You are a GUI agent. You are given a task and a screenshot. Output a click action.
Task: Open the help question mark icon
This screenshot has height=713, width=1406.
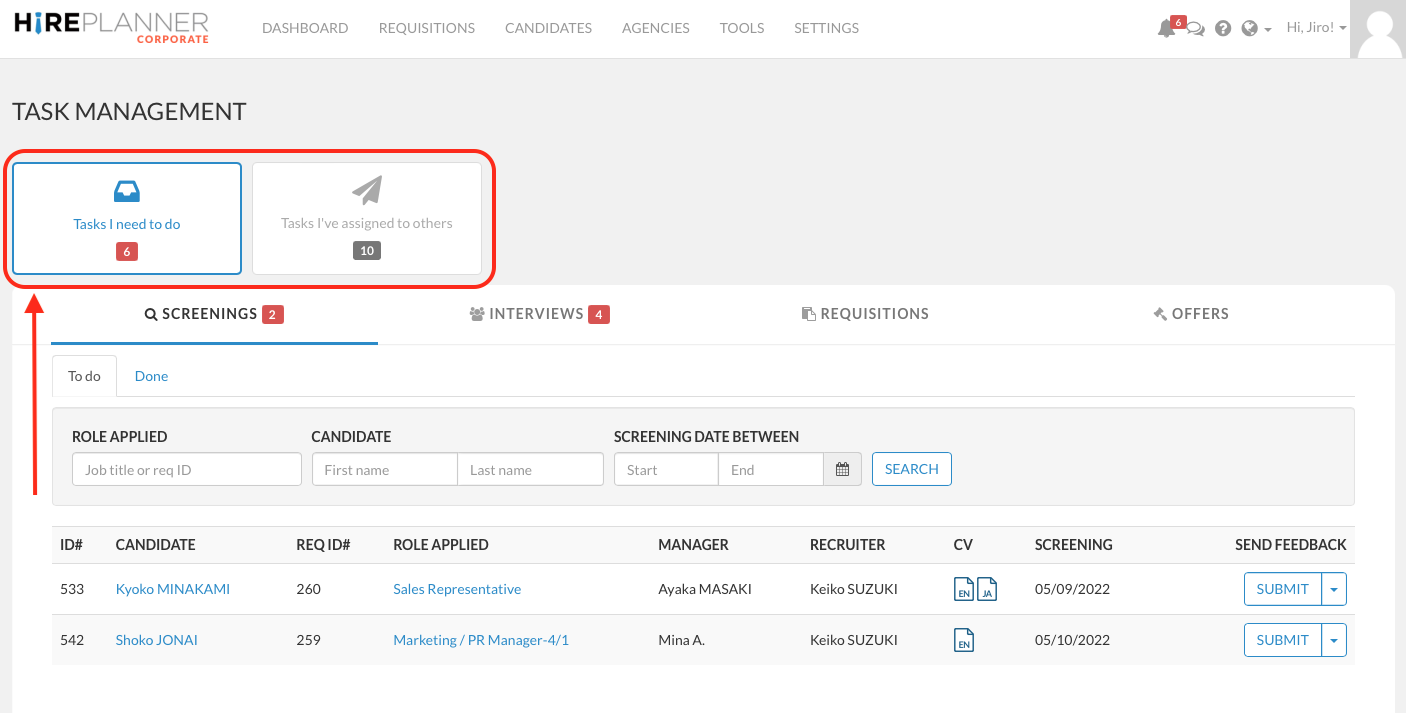point(1222,27)
